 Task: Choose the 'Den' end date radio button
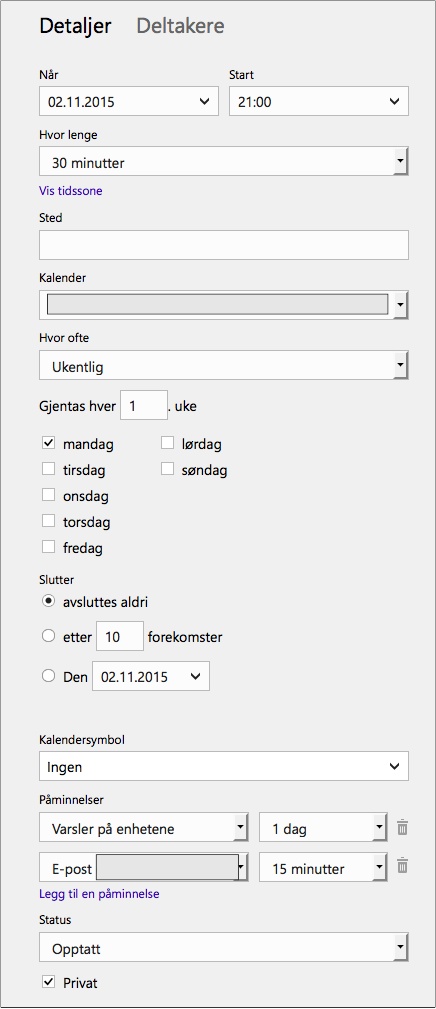[x=48, y=676]
